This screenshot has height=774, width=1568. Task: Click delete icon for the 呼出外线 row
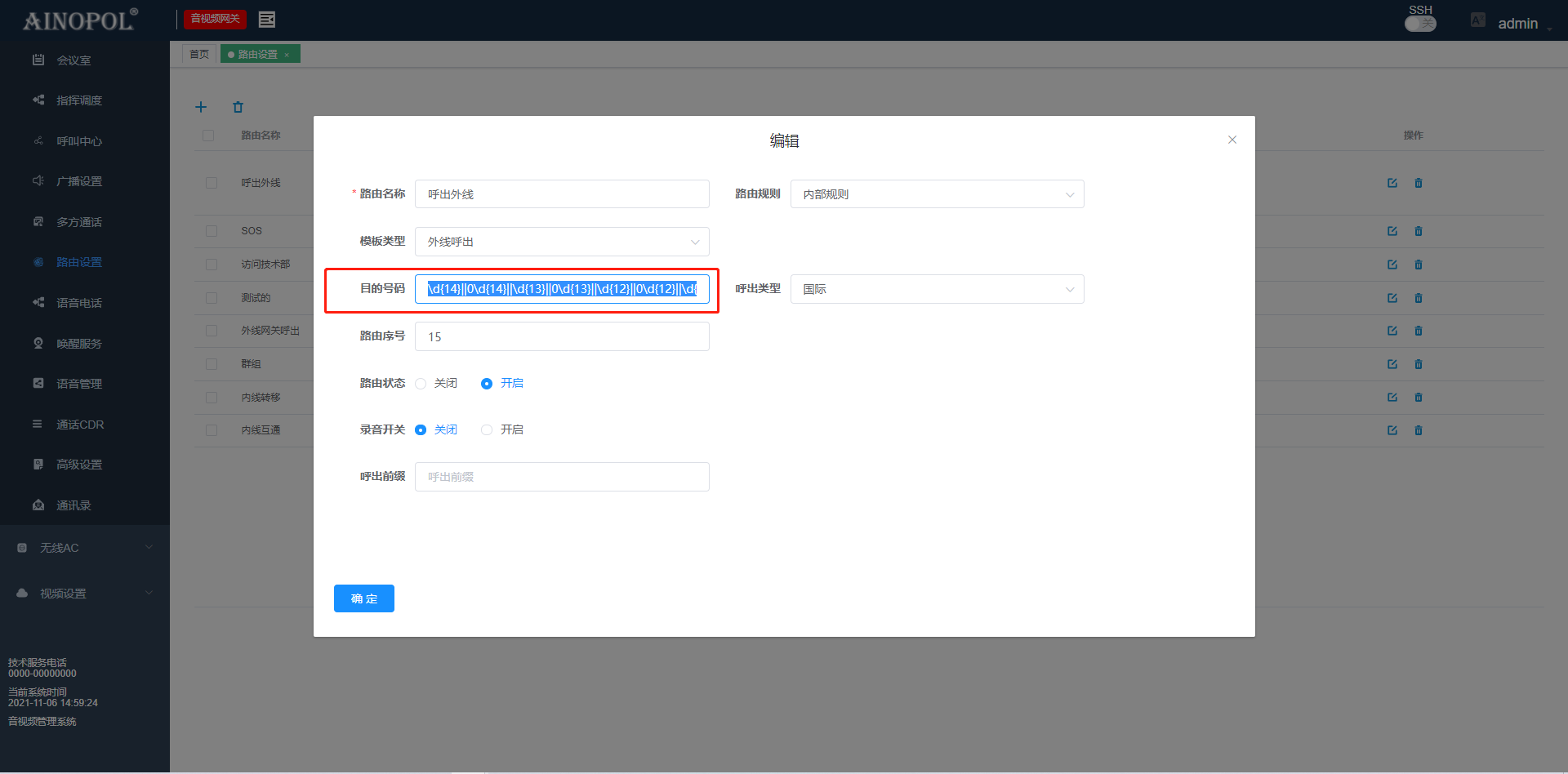(x=1419, y=183)
